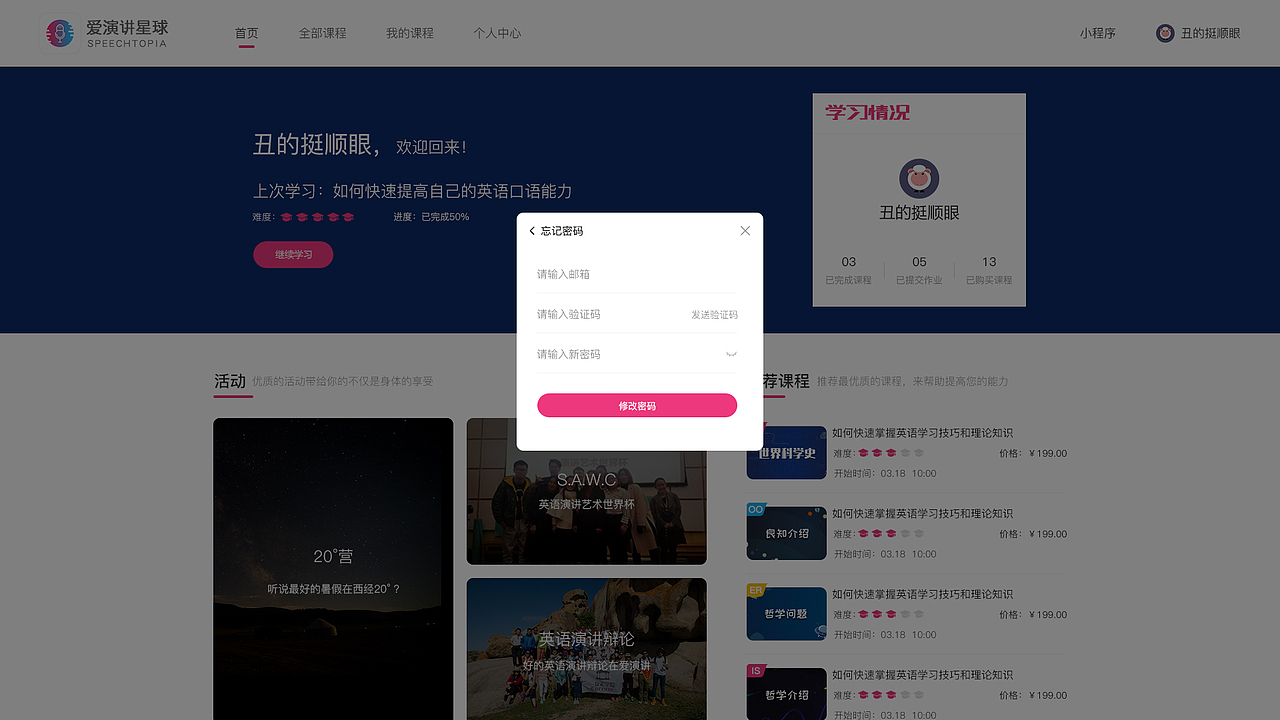Open the 全部课程 page

322,32
